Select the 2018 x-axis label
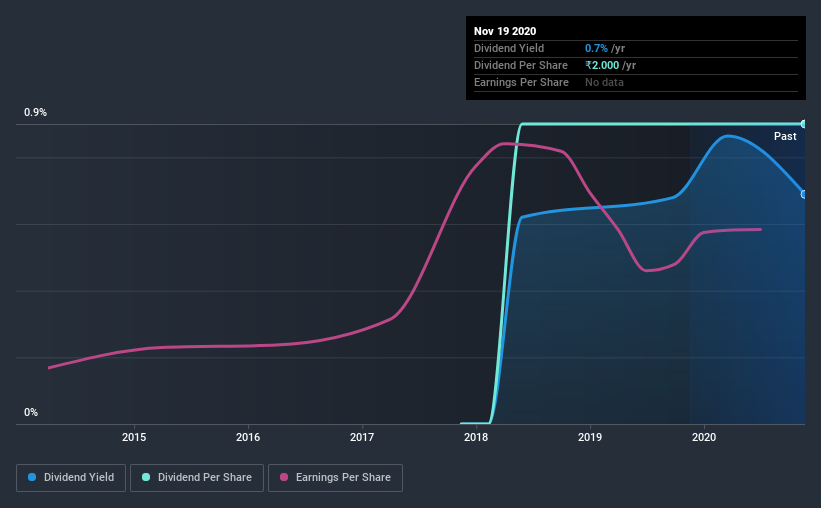 476,437
